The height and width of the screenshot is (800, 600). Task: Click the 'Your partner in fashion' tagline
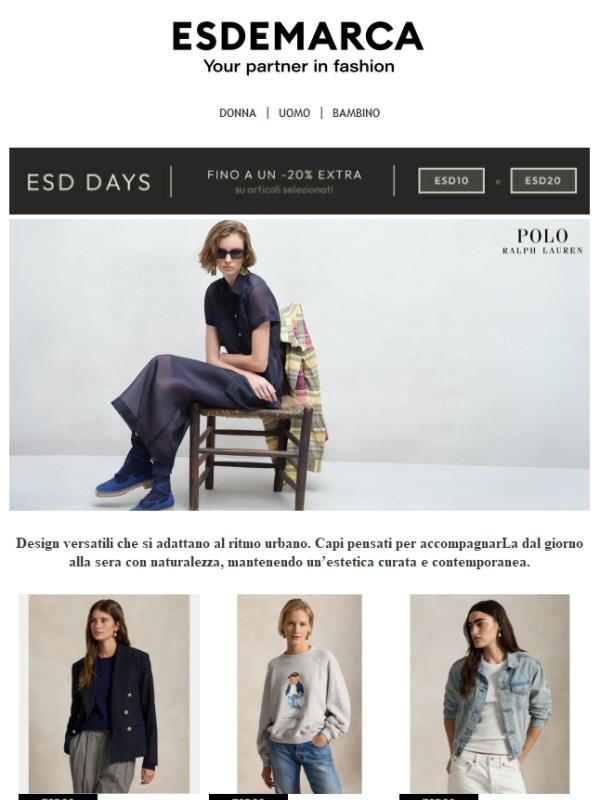click(x=299, y=66)
